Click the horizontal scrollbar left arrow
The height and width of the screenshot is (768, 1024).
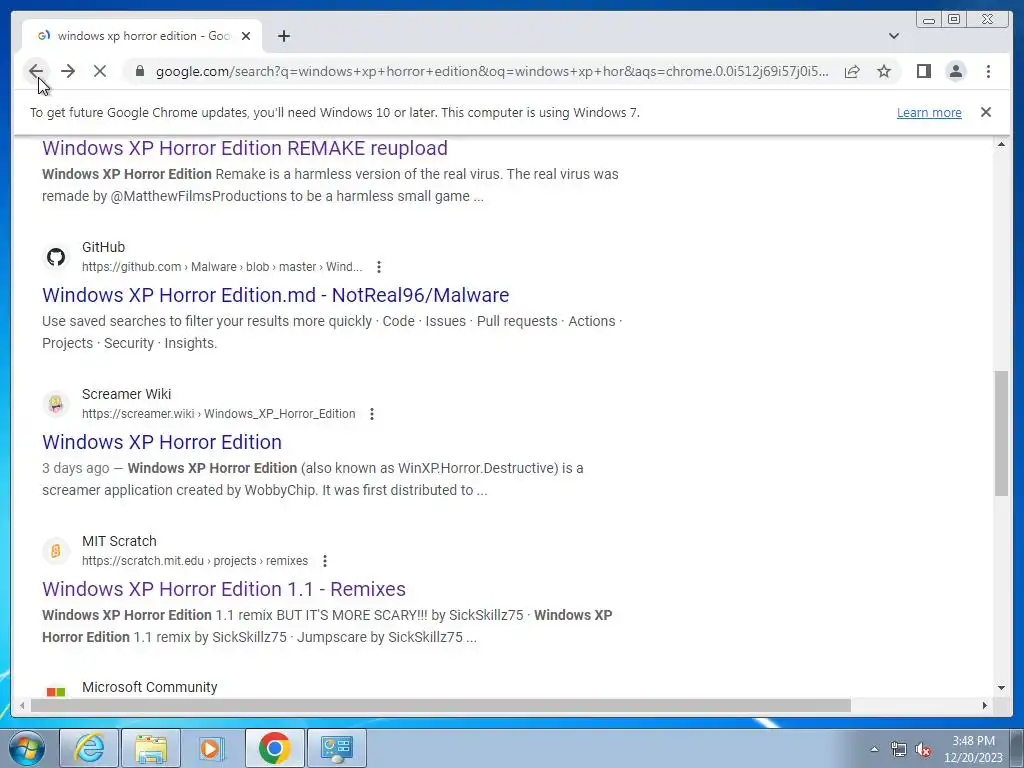(x=22, y=705)
